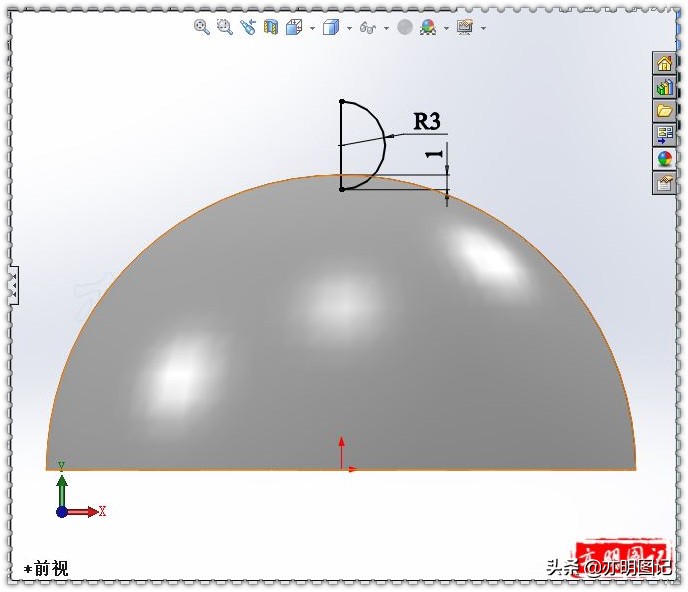The image size is (688, 592).
Task: Open the SolidWorks Resources home tab
Action: coord(664,63)
